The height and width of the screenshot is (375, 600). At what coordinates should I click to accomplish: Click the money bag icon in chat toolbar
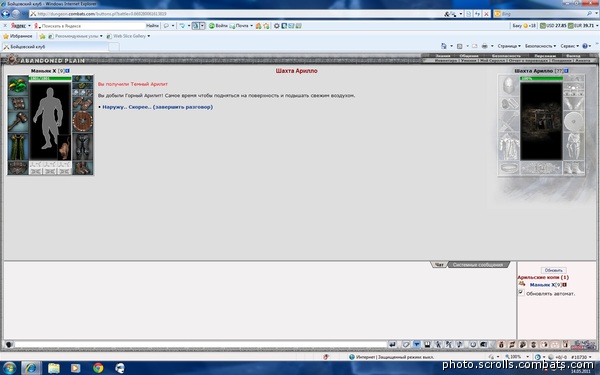501,345
